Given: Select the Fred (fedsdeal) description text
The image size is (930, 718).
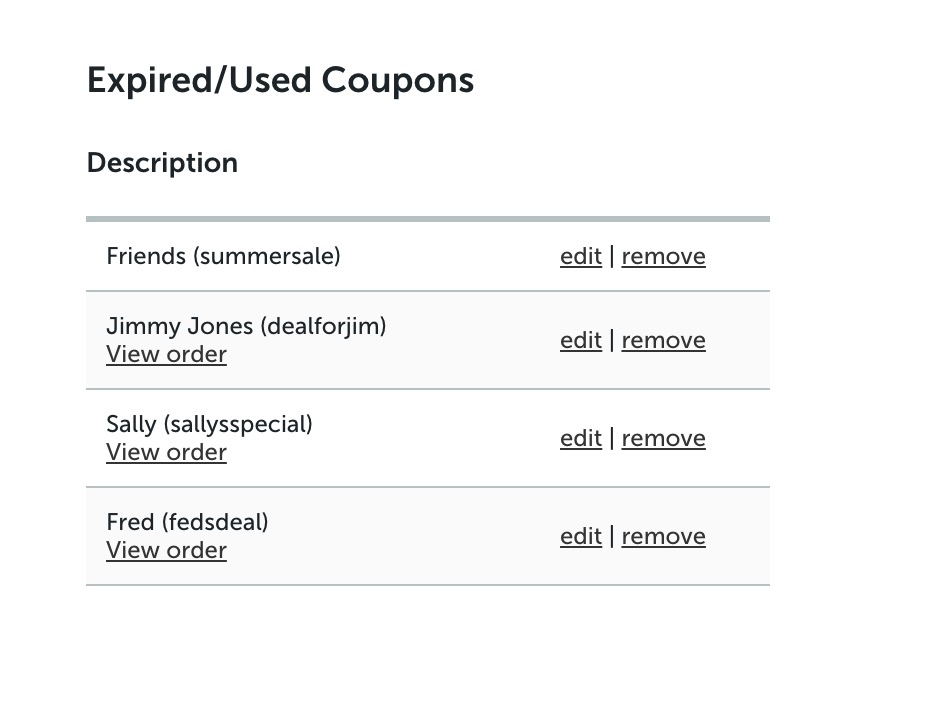Looking at the screenshot, I should [187, 522].
